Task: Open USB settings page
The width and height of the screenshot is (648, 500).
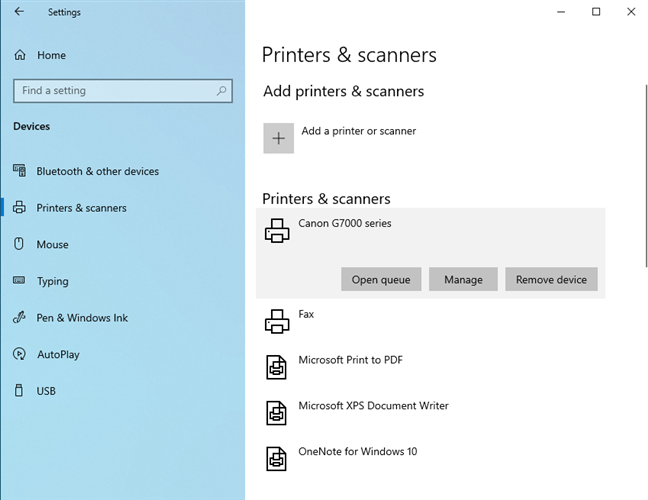Action: 46,391
